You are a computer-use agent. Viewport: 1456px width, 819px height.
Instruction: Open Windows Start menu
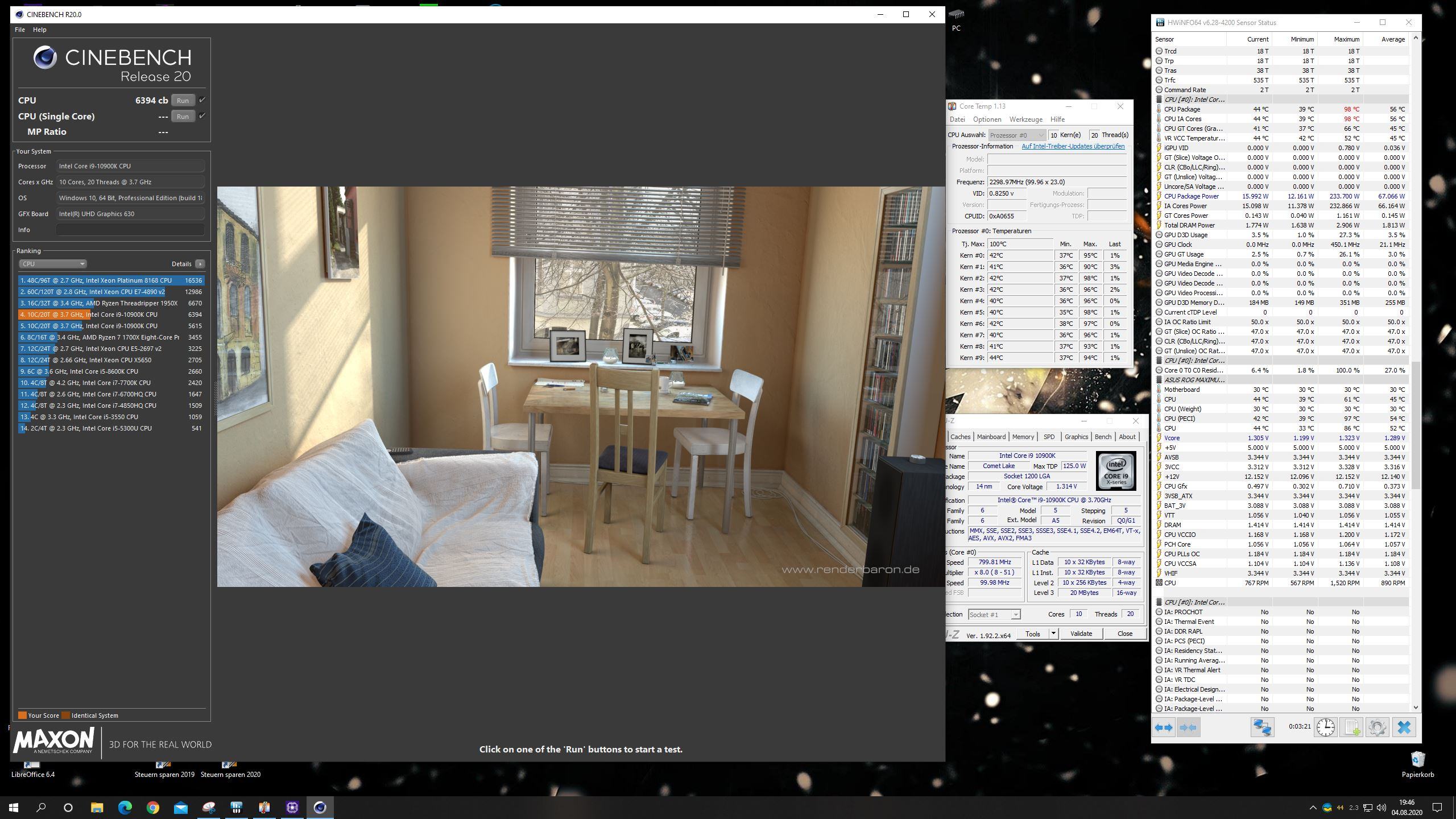tap(14, 807)
